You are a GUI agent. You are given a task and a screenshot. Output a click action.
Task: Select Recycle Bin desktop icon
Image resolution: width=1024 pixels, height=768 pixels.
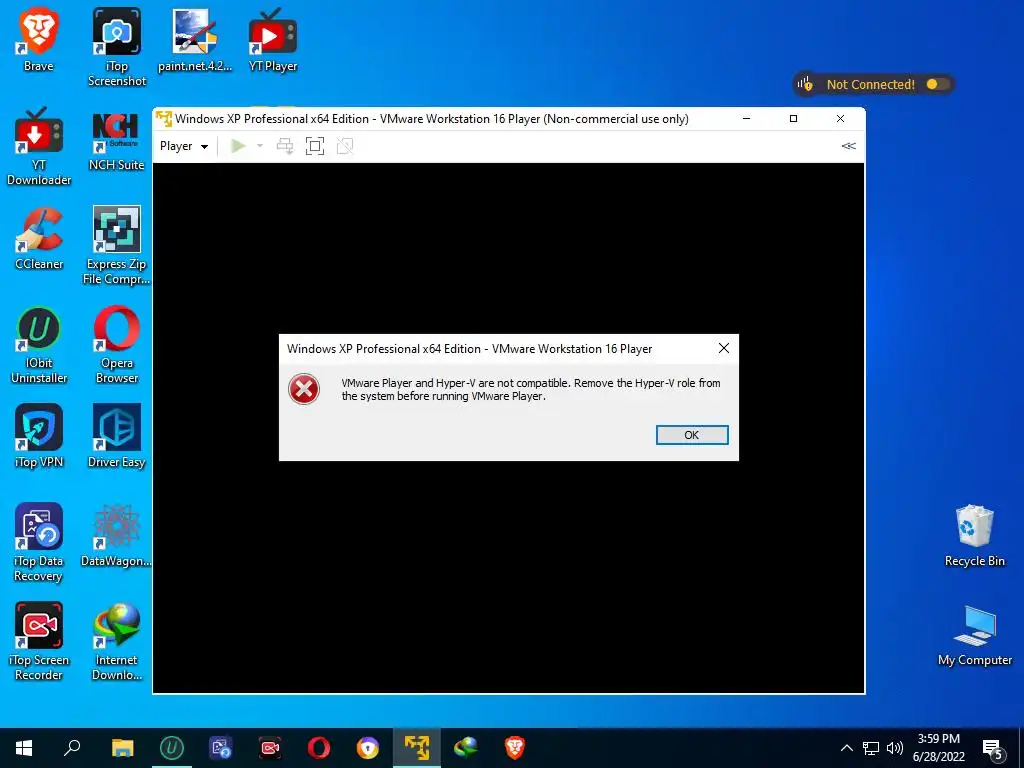click(x=974, y=535)
